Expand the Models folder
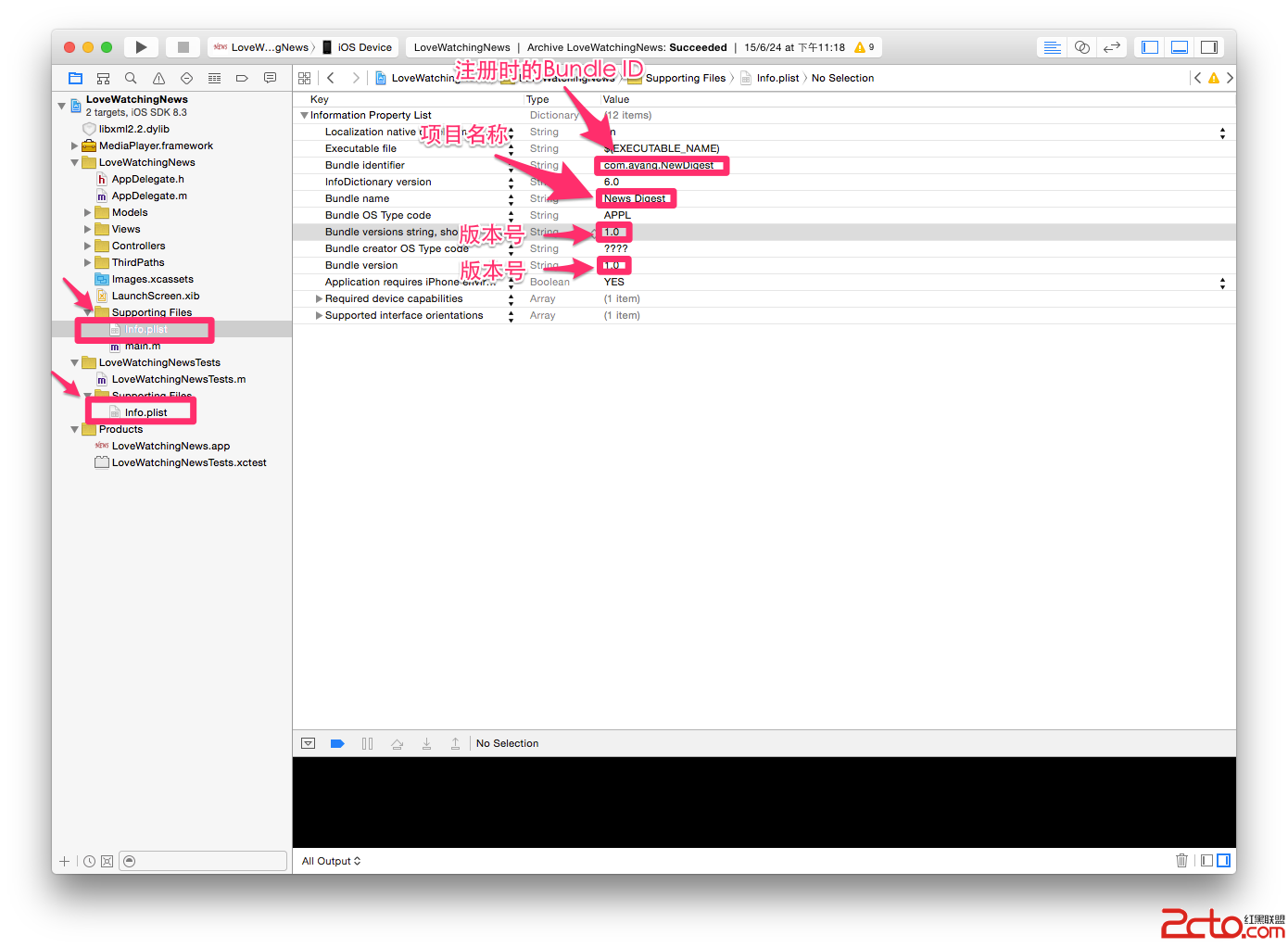 pyautogui.click(x=88, y=213)
